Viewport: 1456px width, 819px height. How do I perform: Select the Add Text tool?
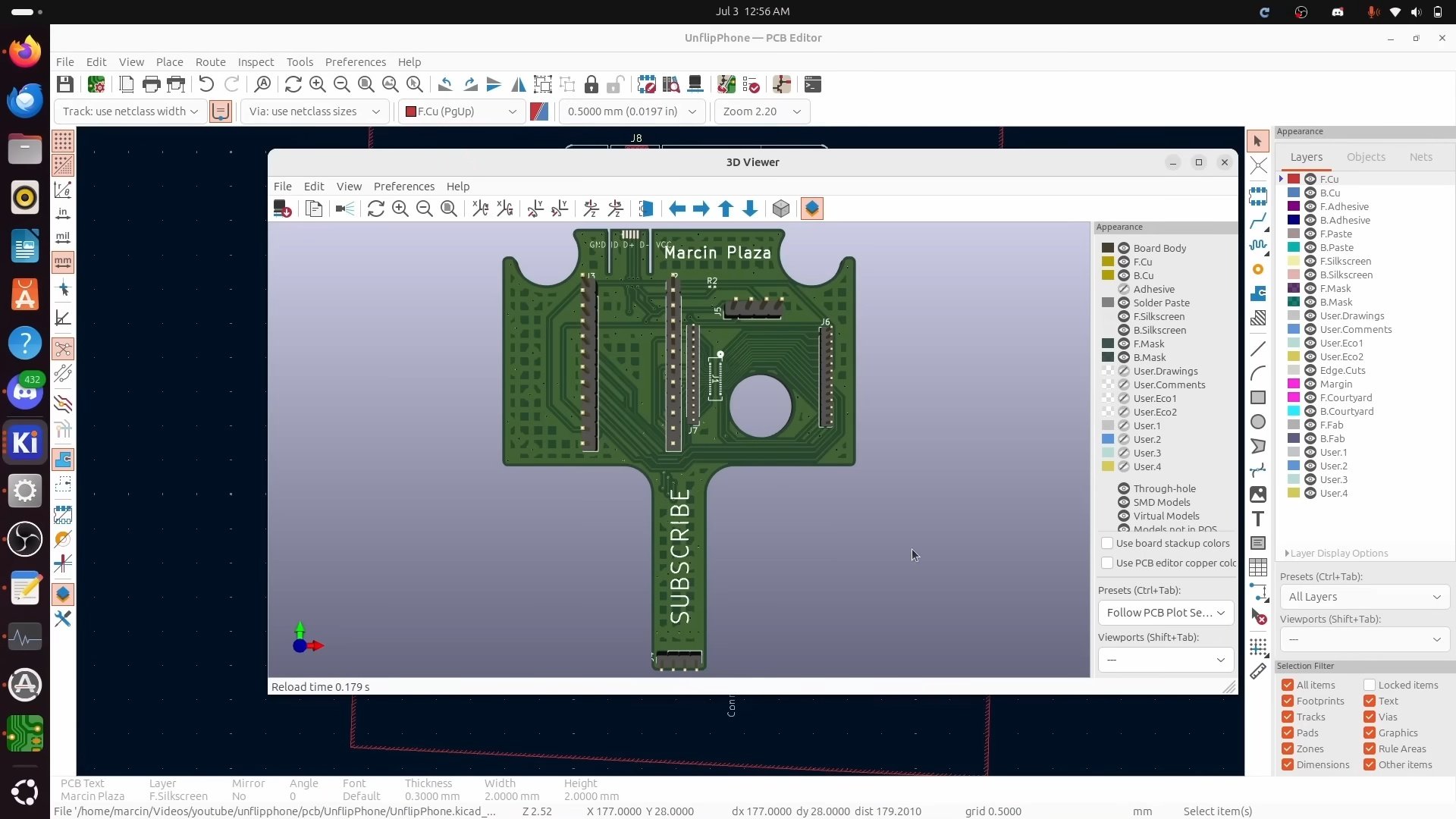coord(1258,519)
